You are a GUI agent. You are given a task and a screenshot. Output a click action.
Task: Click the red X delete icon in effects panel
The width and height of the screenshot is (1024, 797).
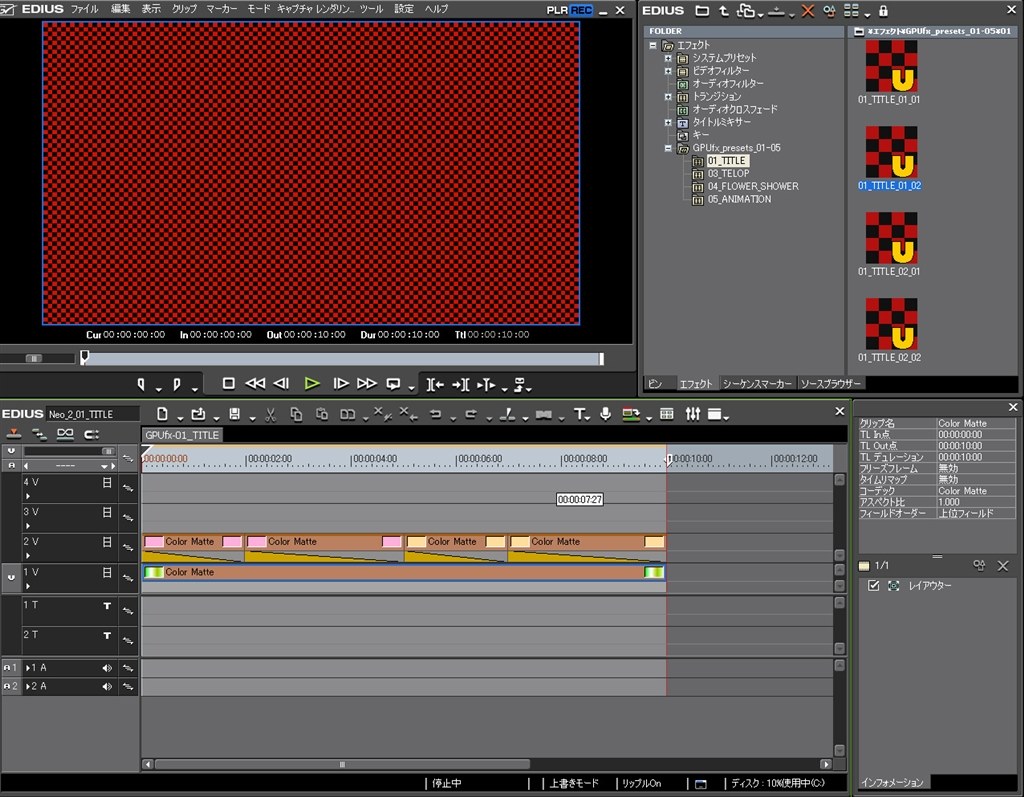[807, 11]
